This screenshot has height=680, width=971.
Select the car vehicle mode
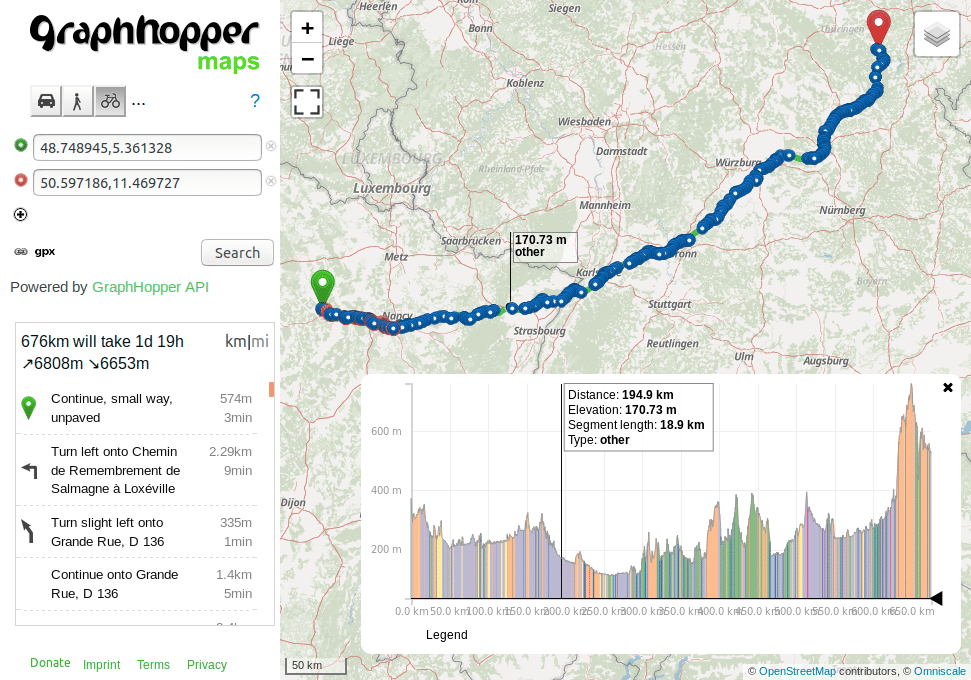[x=46, y=101]
